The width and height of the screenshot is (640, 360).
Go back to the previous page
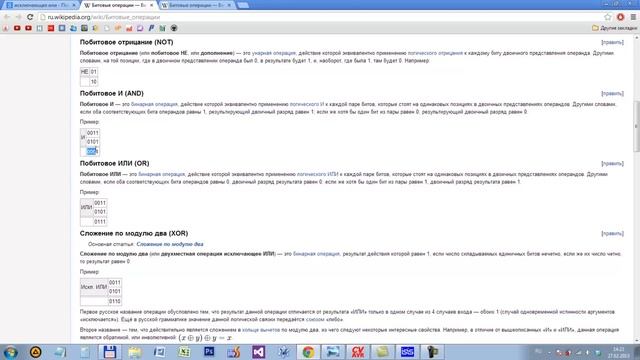click(7, 17)
